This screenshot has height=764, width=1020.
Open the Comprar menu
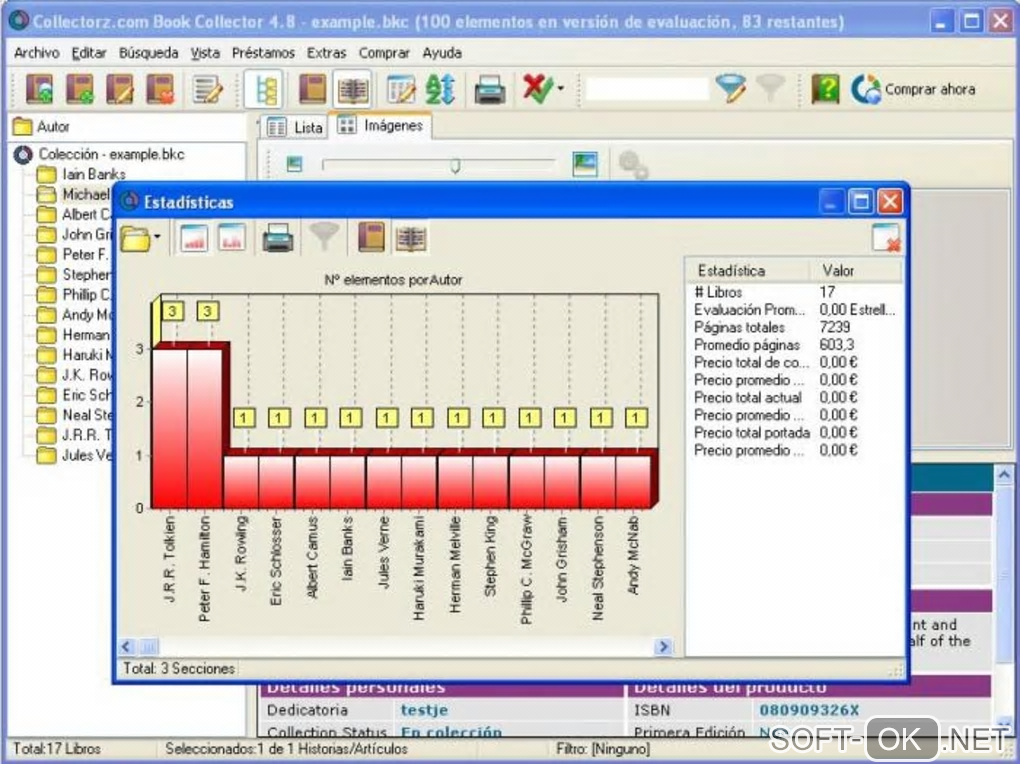click(x=384, y=53)
